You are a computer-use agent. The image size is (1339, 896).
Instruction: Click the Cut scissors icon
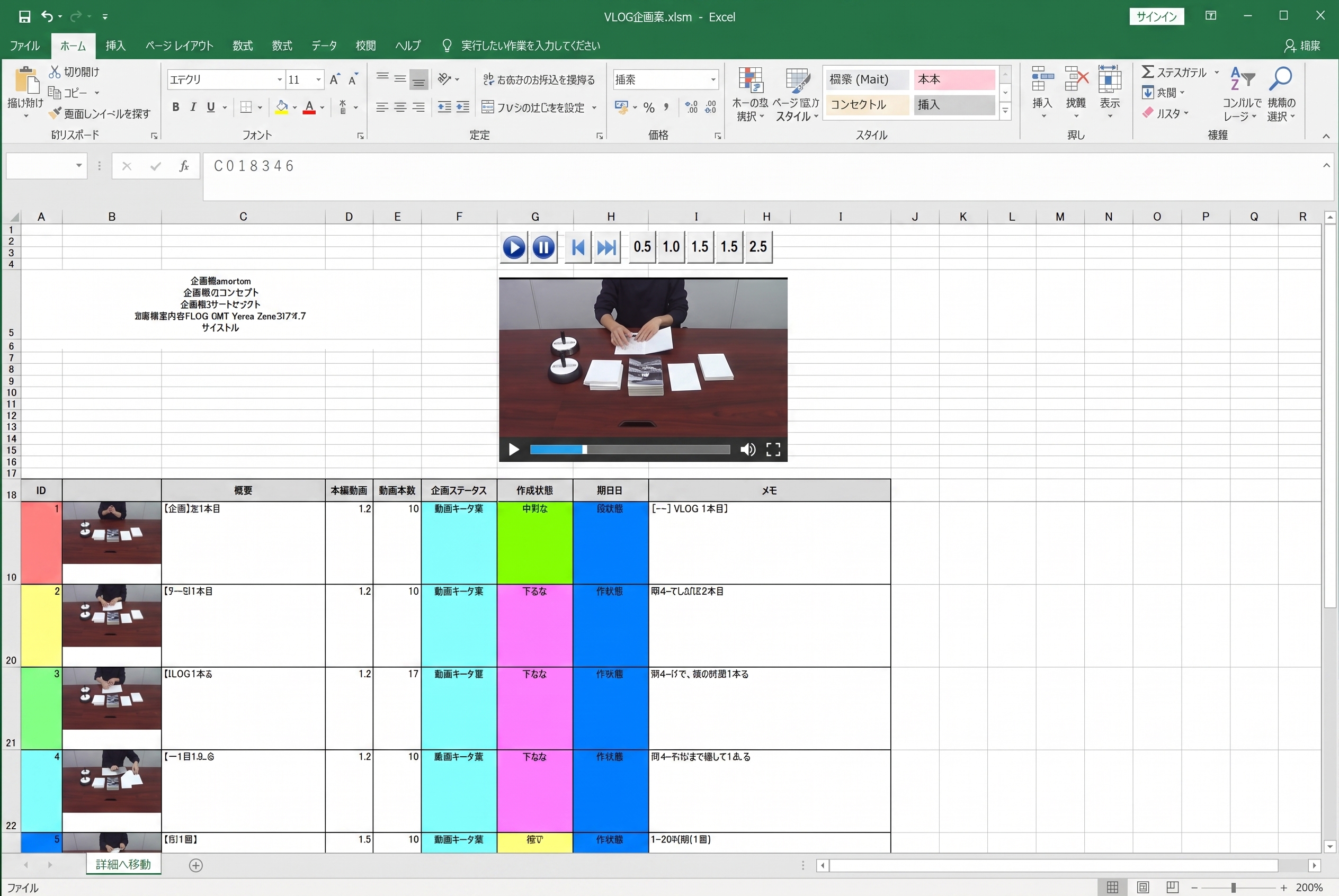[x=55, y=72]
